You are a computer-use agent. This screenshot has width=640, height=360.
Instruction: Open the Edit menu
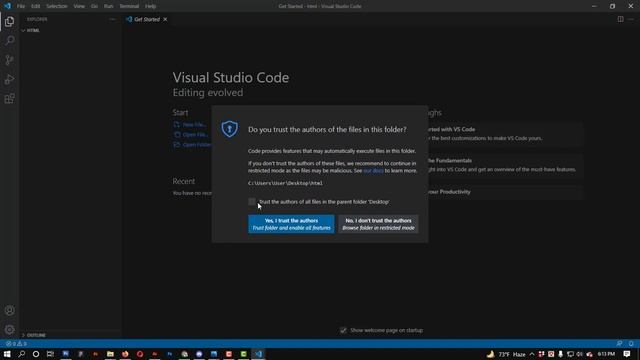(36, 6)
